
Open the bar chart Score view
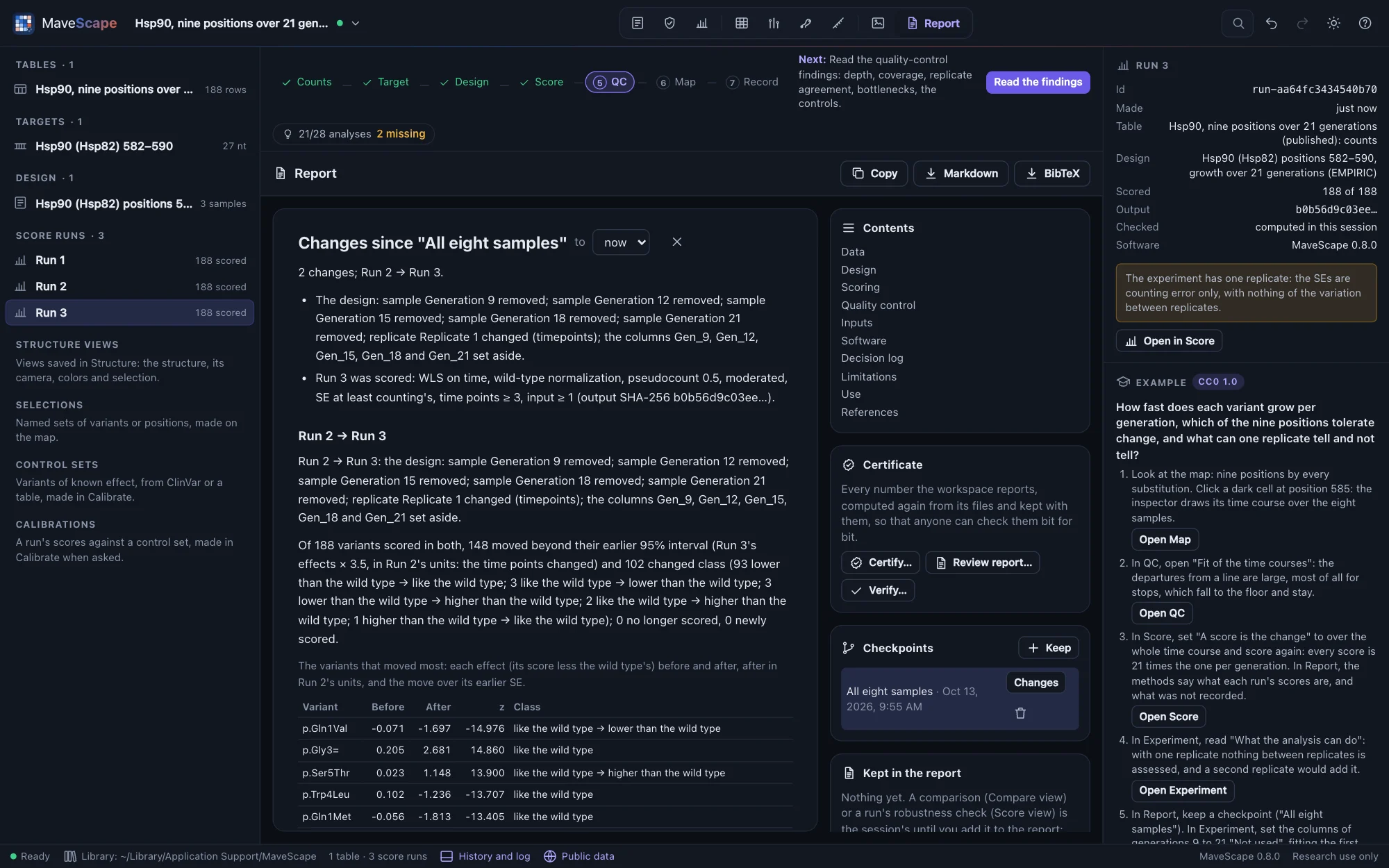tap(701, 23)
